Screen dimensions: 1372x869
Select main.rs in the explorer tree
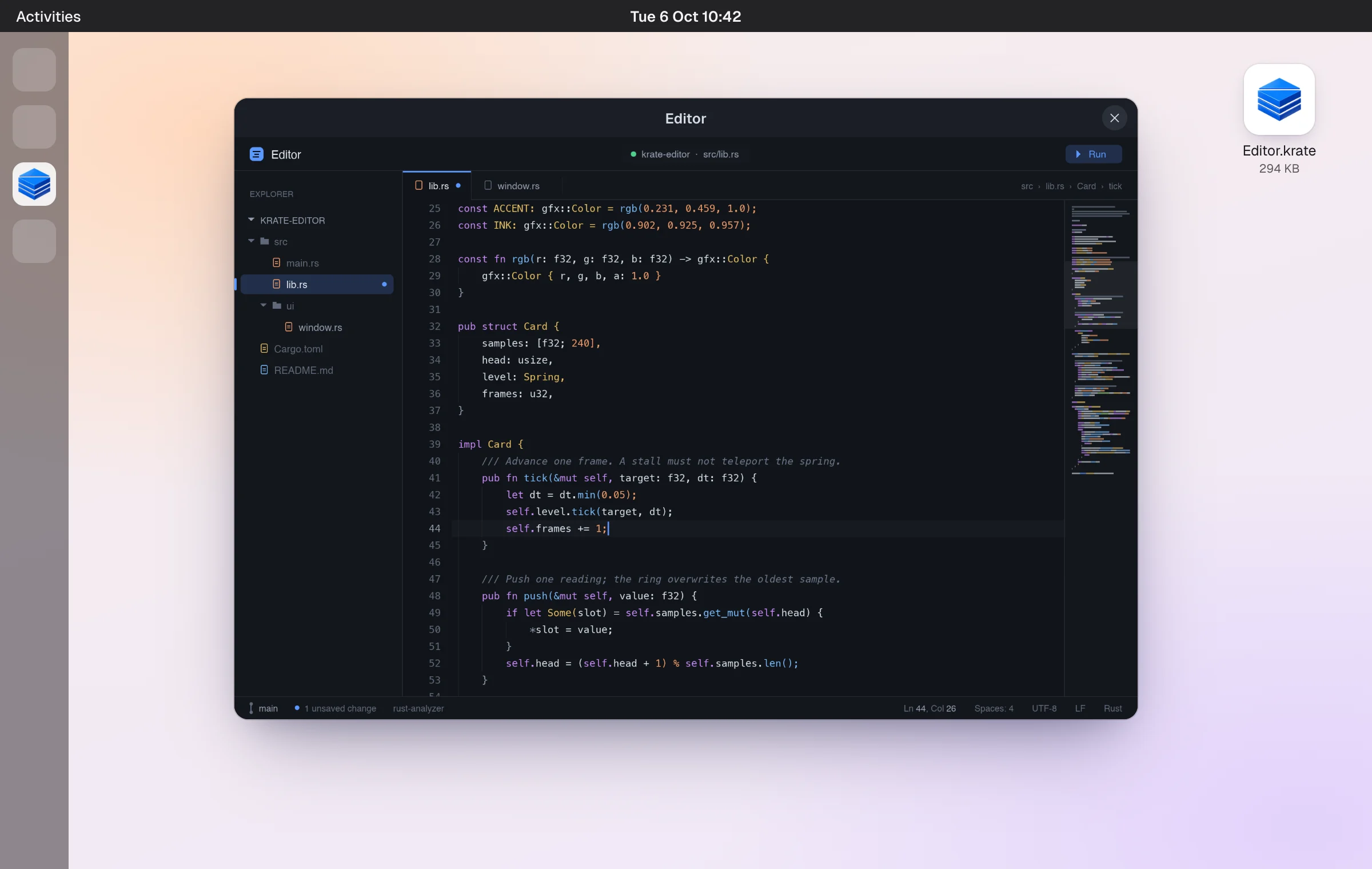pyautogui.click(x=317, y=263)
